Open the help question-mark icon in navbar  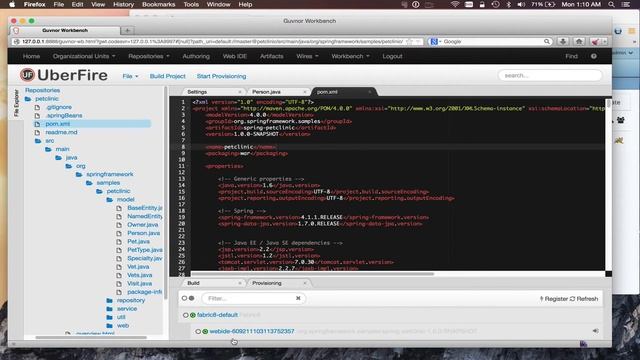[x=593, y=56]
